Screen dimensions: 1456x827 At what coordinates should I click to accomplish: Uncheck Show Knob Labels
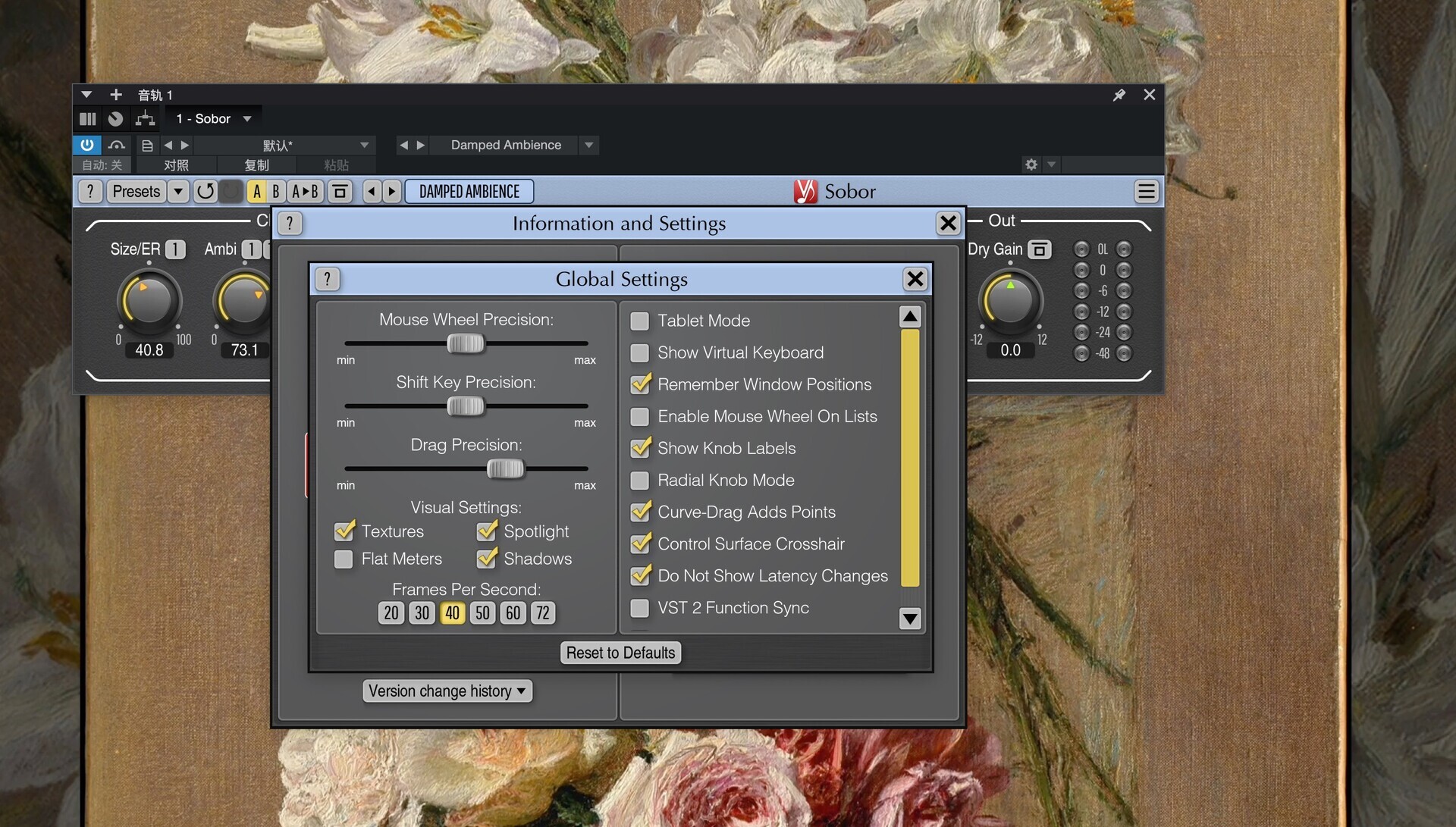coord(640,448)
